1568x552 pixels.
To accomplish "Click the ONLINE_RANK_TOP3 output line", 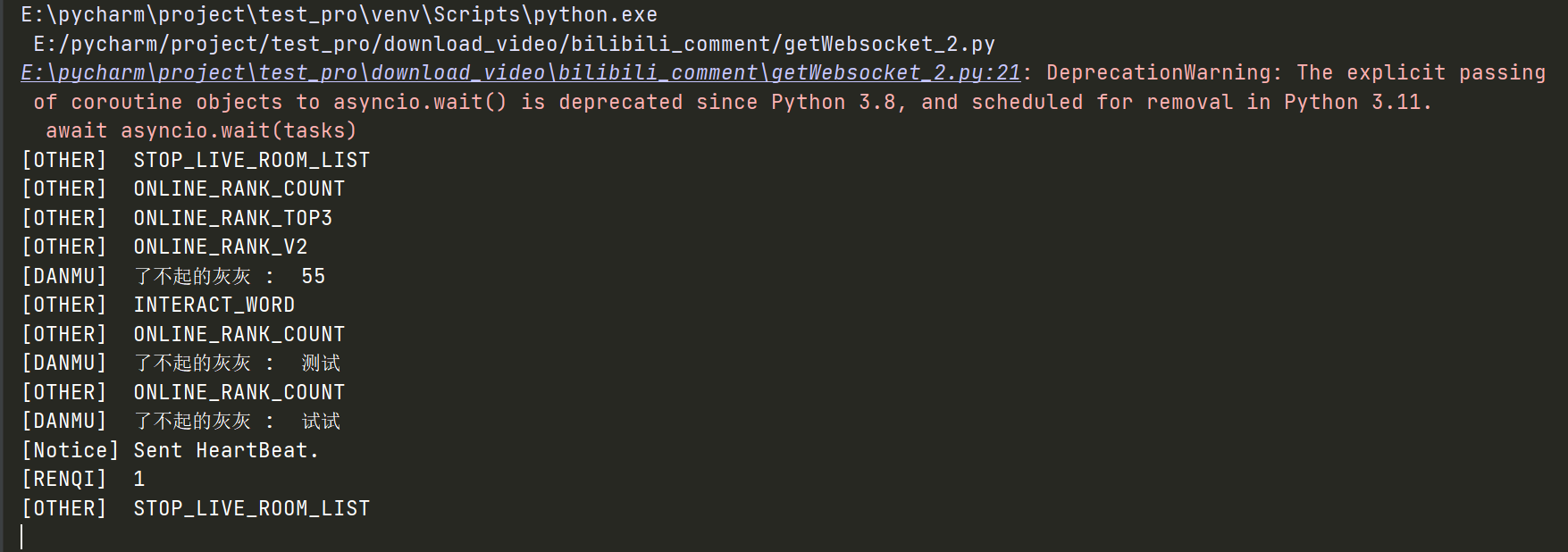I will coord(177,218).
